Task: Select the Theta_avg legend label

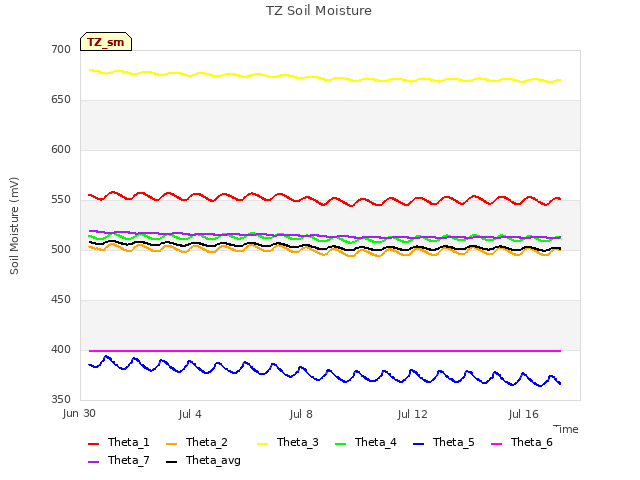Action: tap(213, 461)
